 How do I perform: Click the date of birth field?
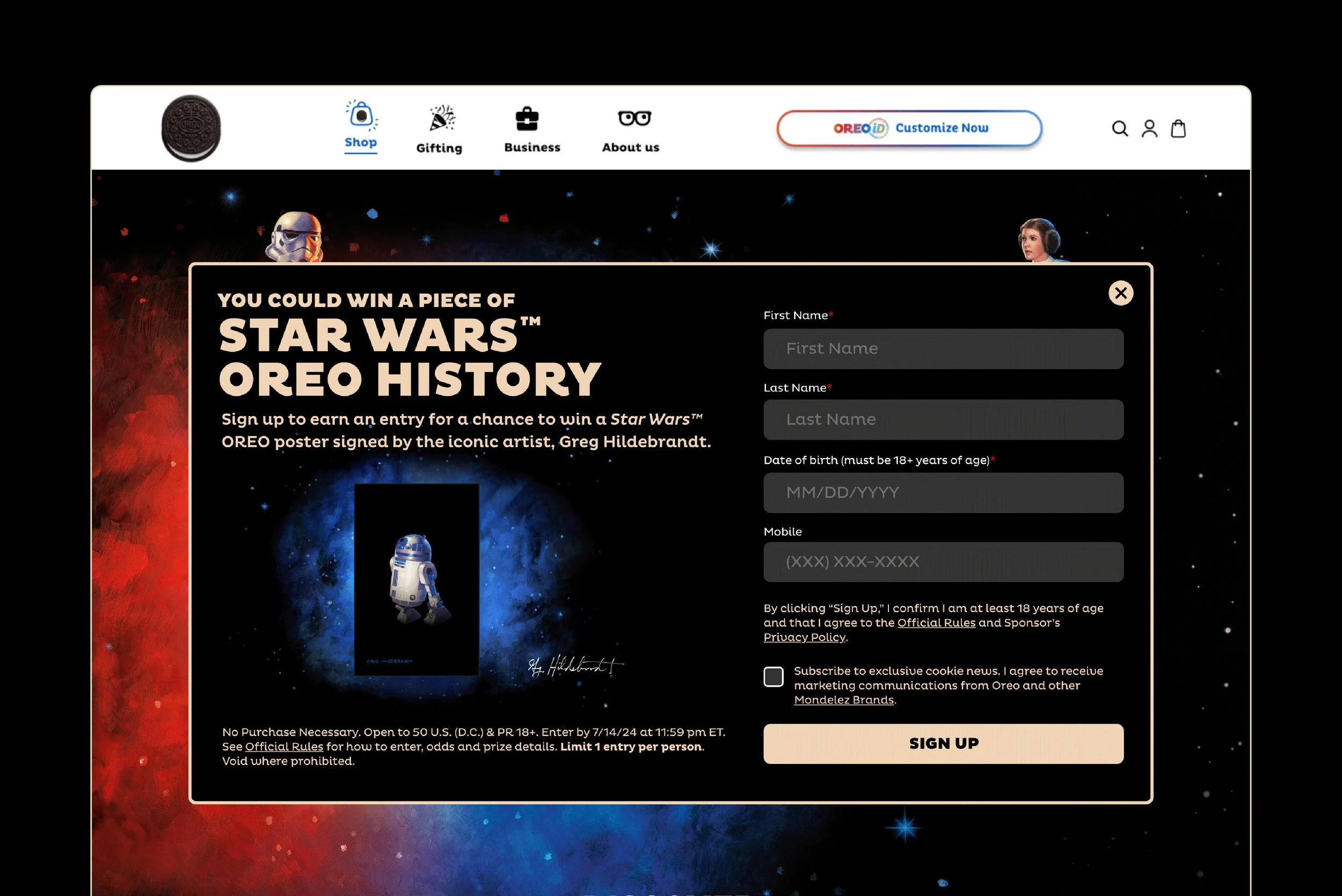click(x=943, y=493)
